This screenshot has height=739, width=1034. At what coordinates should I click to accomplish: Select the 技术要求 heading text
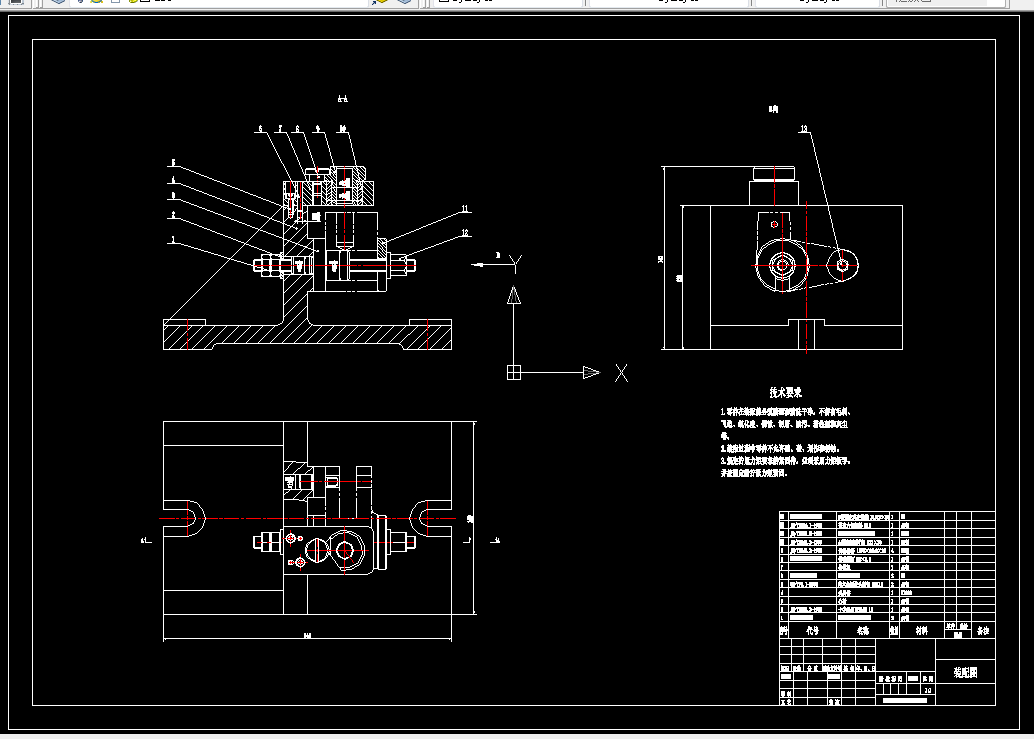pyautogui.click(x=785, y=392)
